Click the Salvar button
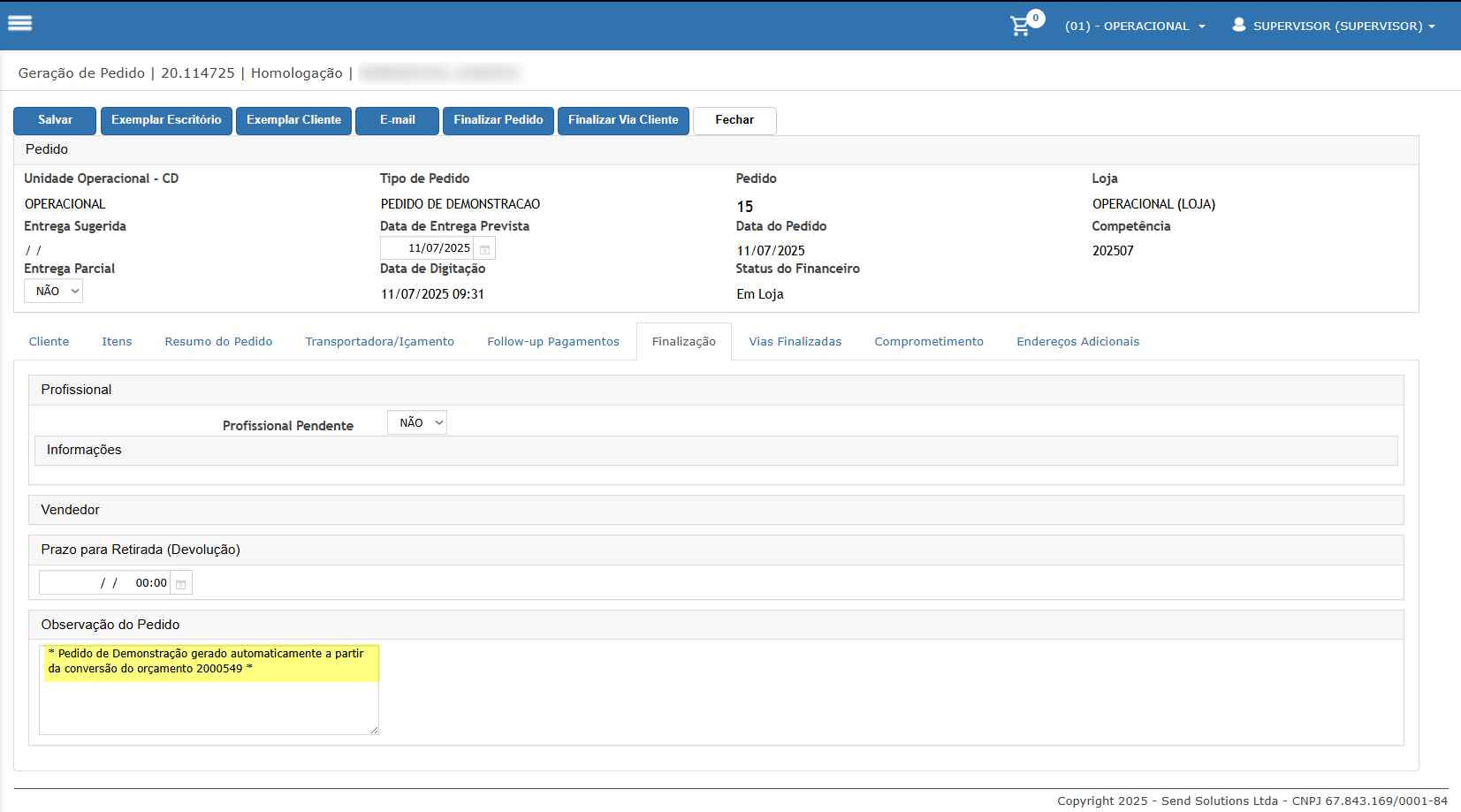Viewport: 1461px width, 812px height. [55, 120]
